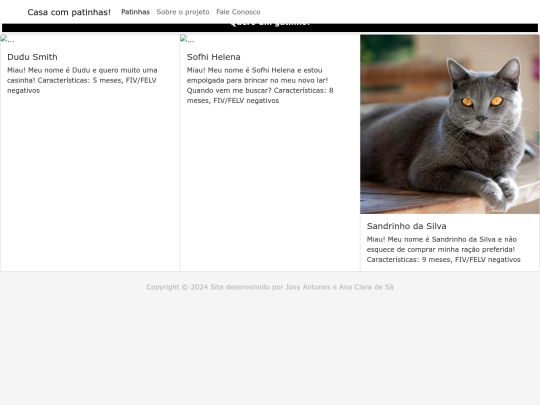Click the Copyright 2024 footer text
540x405 pixels.
coord(270,287)
